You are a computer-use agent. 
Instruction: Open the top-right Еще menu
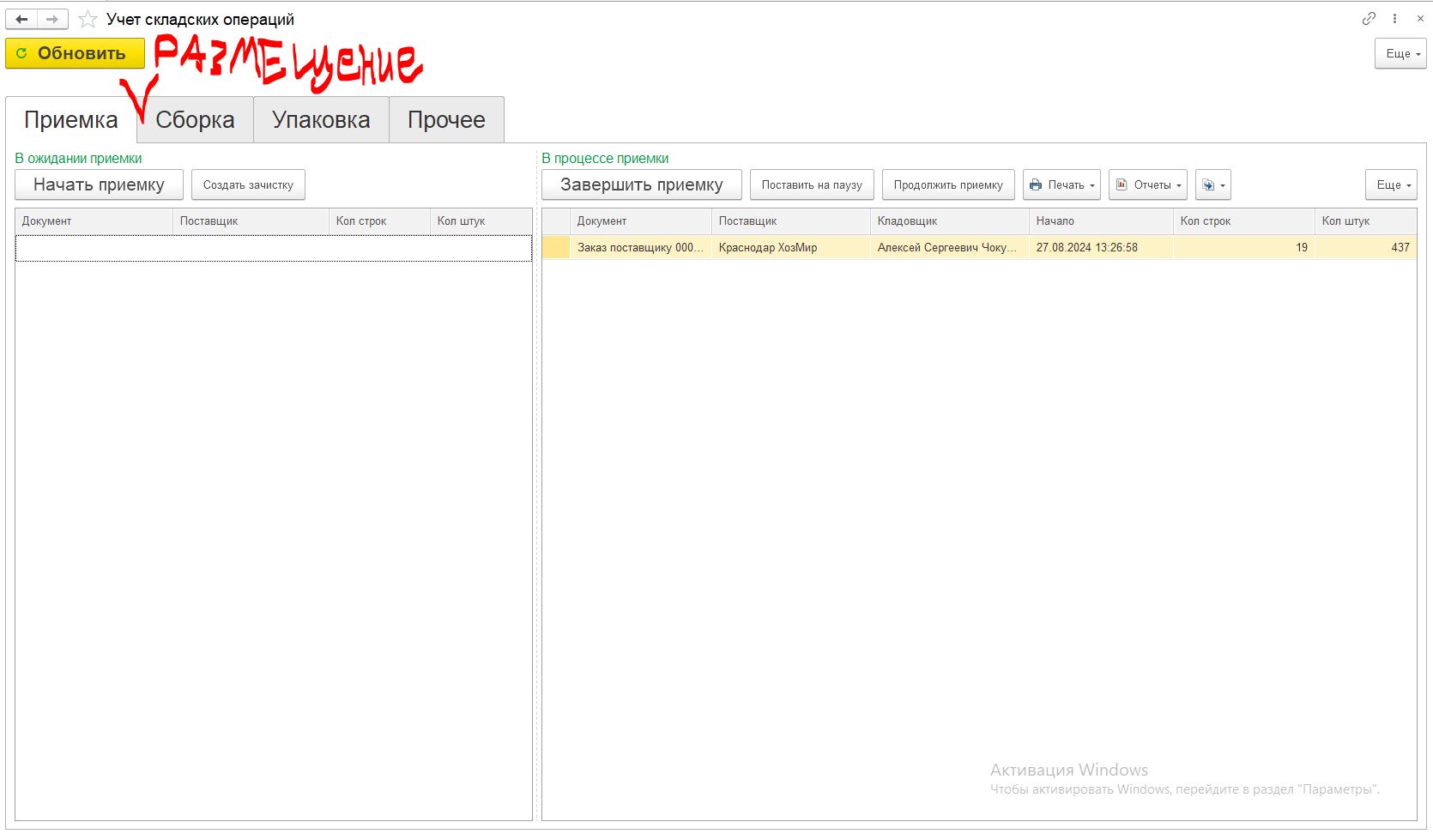click(x=1400, y=53)
